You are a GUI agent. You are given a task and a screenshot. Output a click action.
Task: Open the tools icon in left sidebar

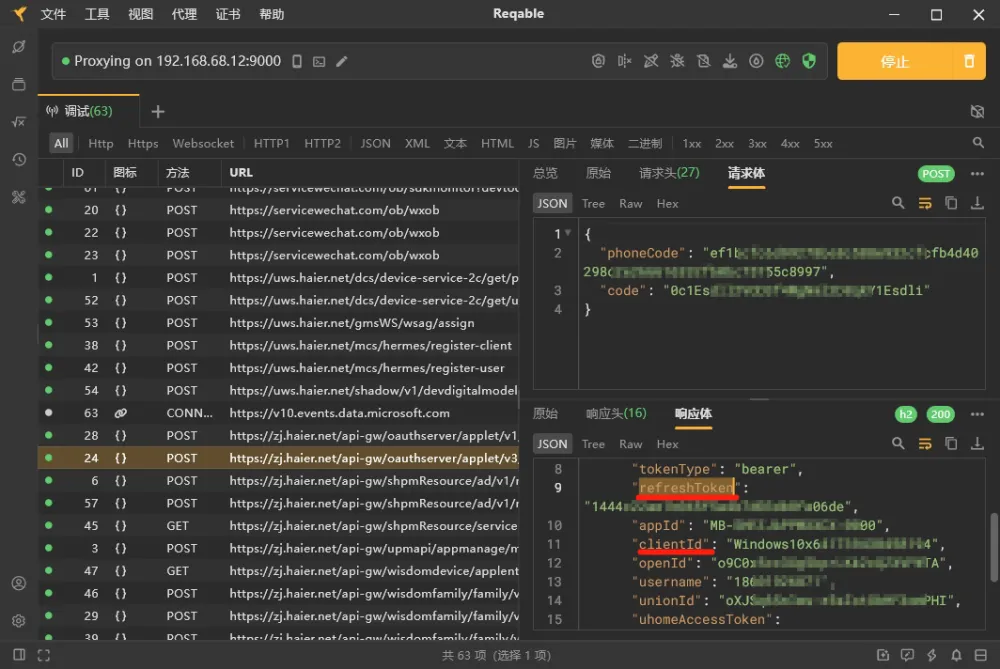click(18, 197)
